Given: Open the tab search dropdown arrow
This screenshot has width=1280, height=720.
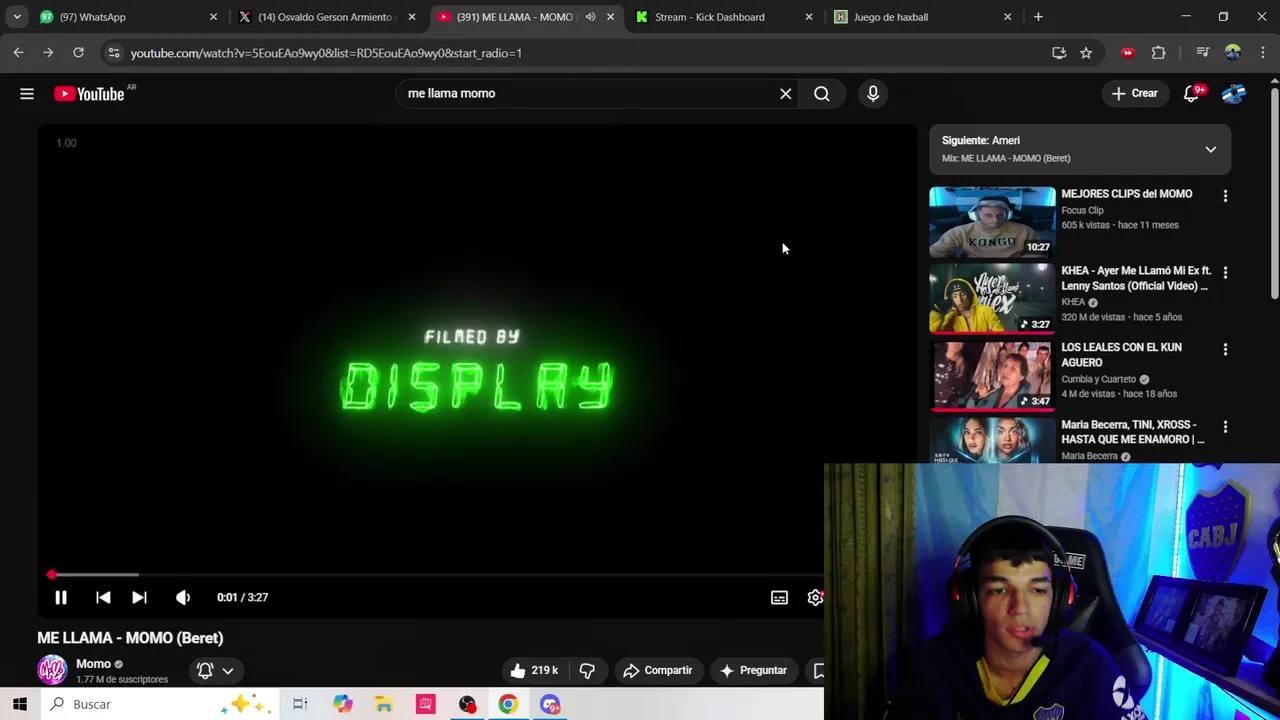Looking at the screenshot, I should pos(17,17).
